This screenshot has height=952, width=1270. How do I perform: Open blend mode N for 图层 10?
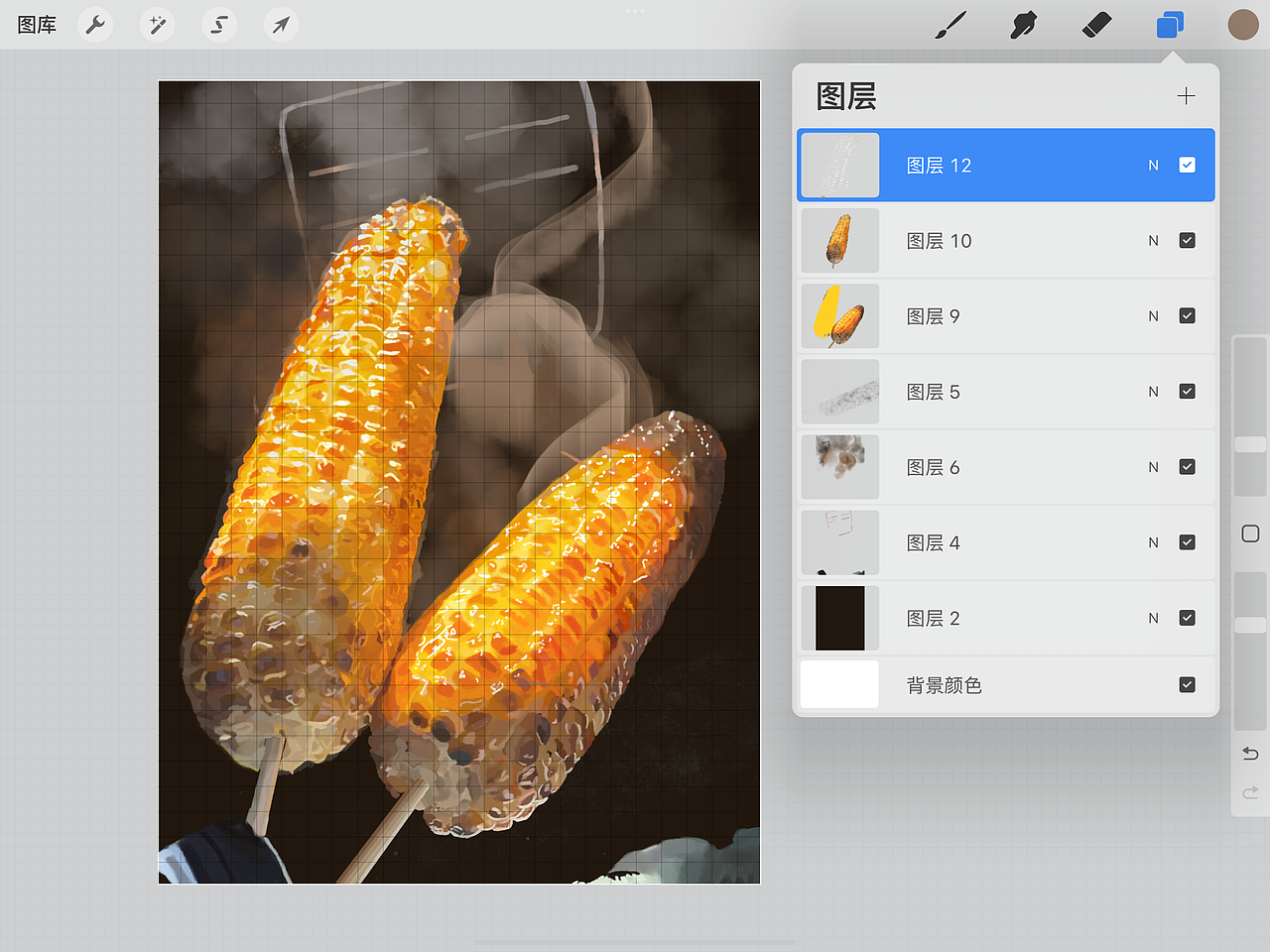pos(1153,241)
